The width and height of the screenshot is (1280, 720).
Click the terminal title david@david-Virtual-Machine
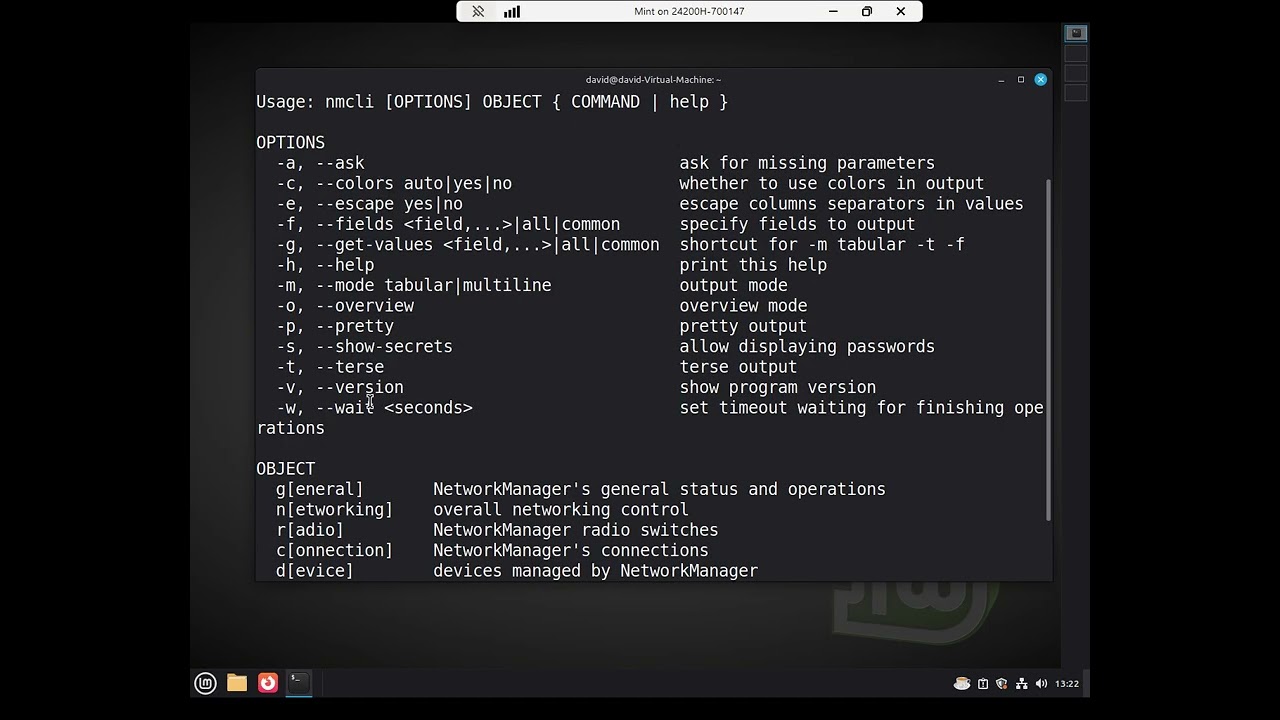[653, 80]
